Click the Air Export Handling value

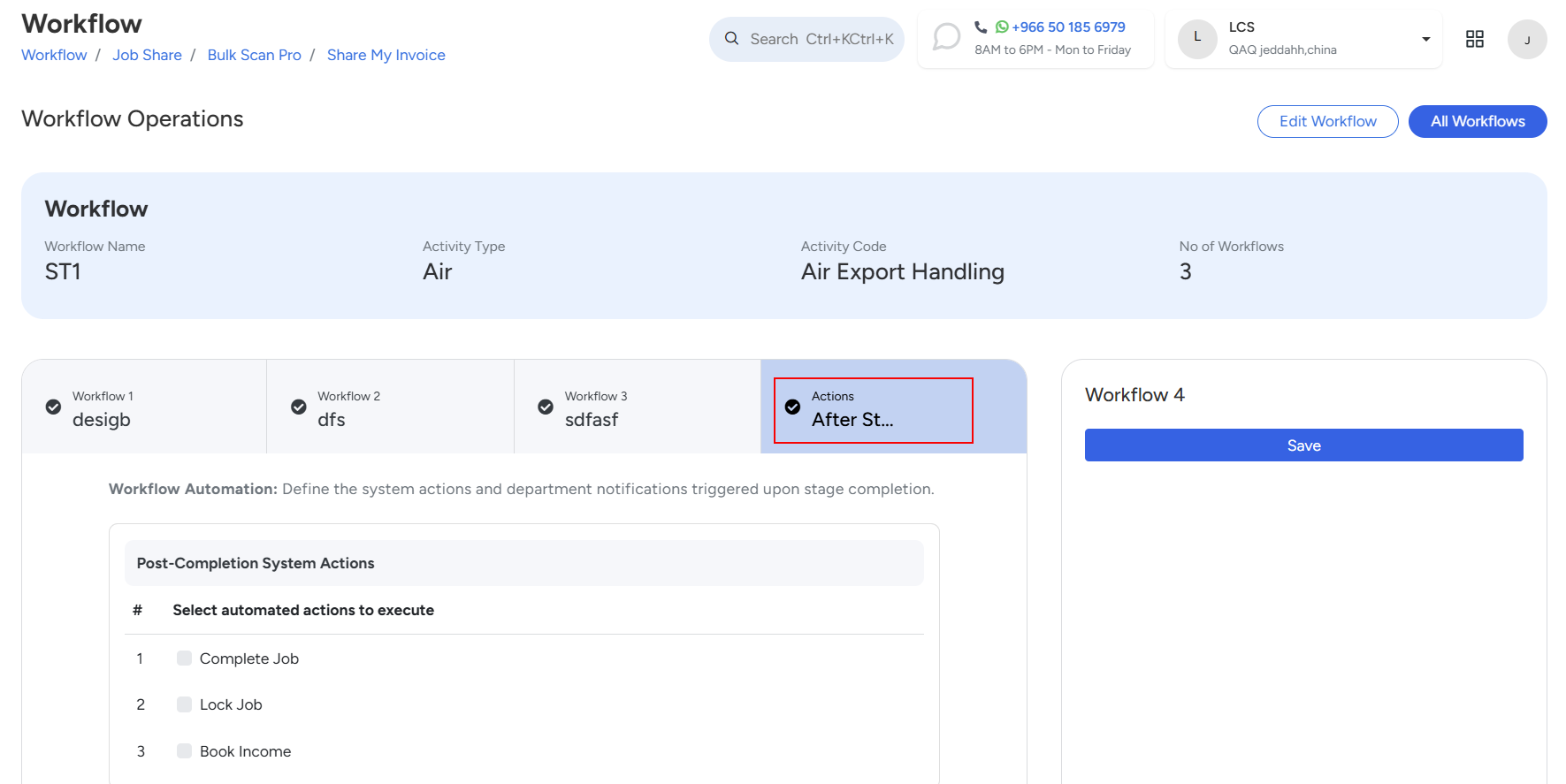point(903,271)
